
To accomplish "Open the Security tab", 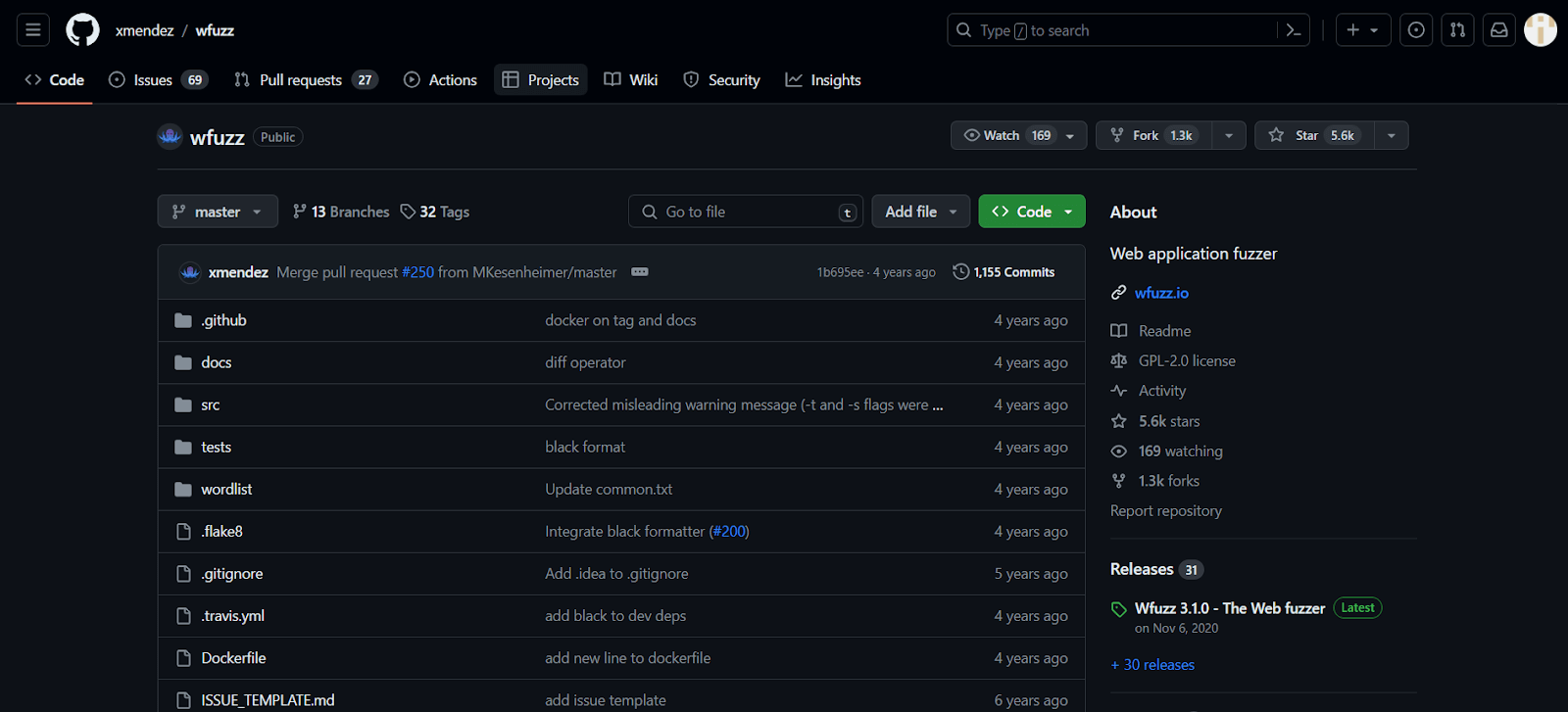I will pyautogui.click(x=722, y=80).
